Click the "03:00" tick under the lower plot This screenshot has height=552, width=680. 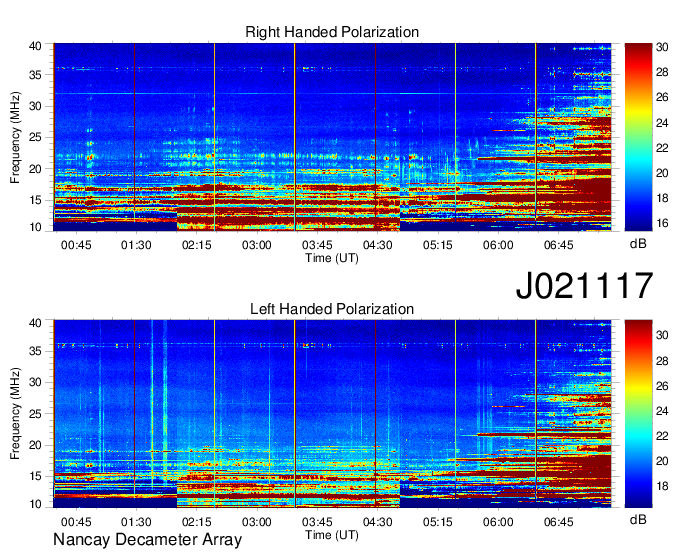click(x=257, y=522)
